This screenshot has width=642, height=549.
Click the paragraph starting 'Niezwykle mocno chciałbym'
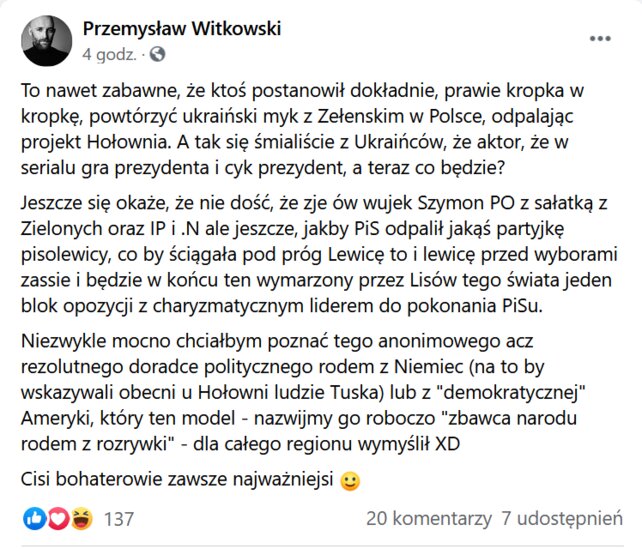click(x=303, y=392)
